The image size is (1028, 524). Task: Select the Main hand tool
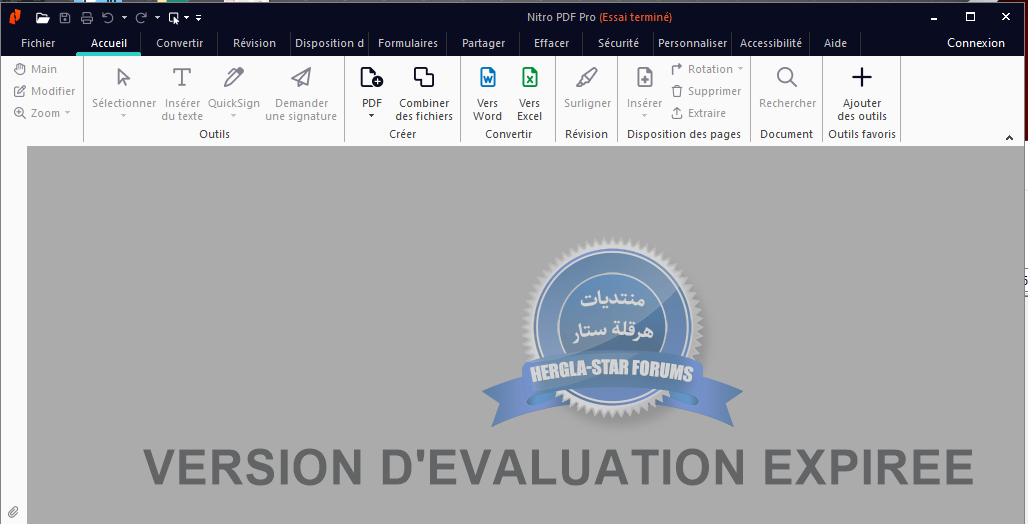(35, 69)
